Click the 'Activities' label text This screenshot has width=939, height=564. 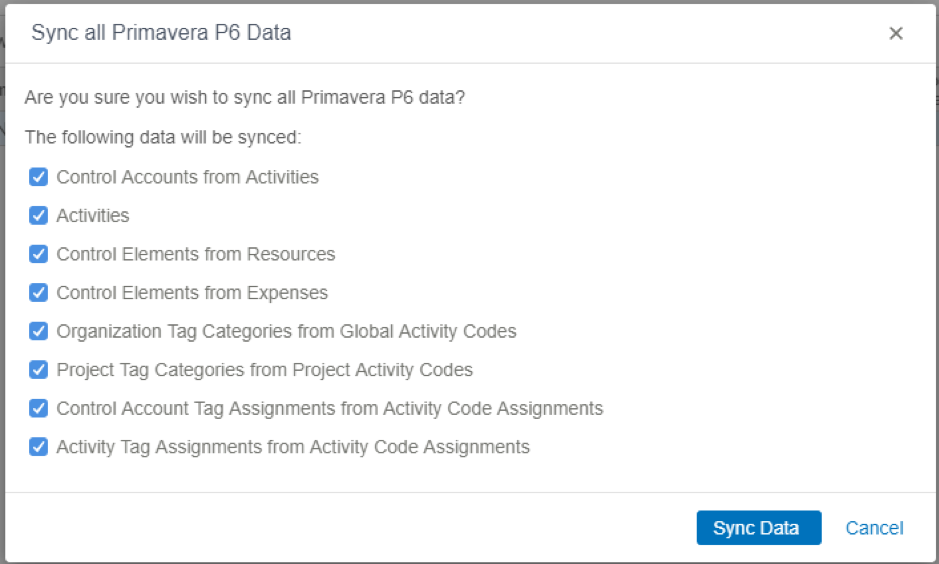click(x=93, y=216)
